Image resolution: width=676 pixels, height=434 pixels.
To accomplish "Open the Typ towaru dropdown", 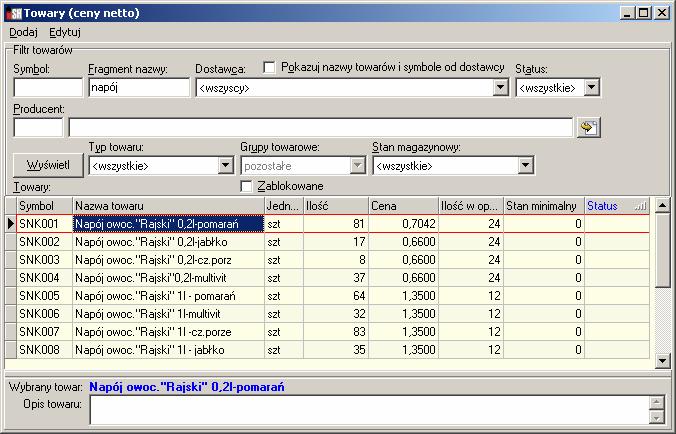I will coord(225,165).
